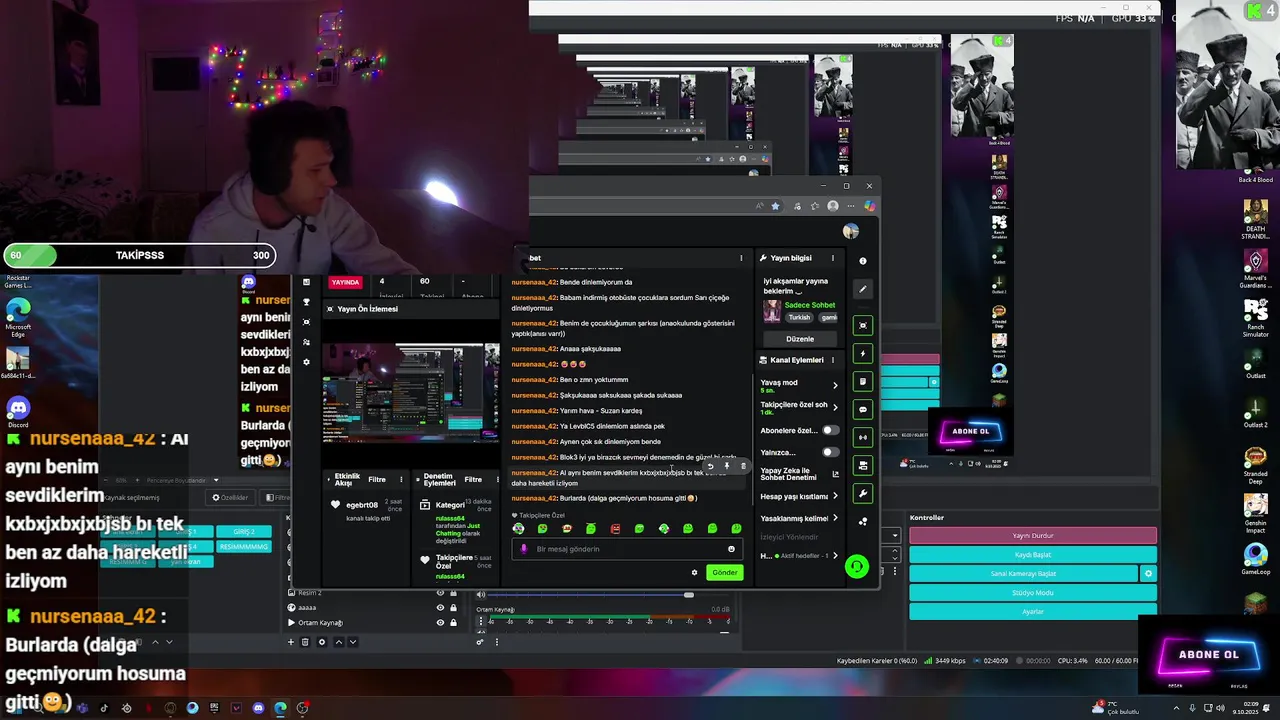Unlock the Ortam Kaynağı source lock
1280x720 pixels.
coord(453,622)
